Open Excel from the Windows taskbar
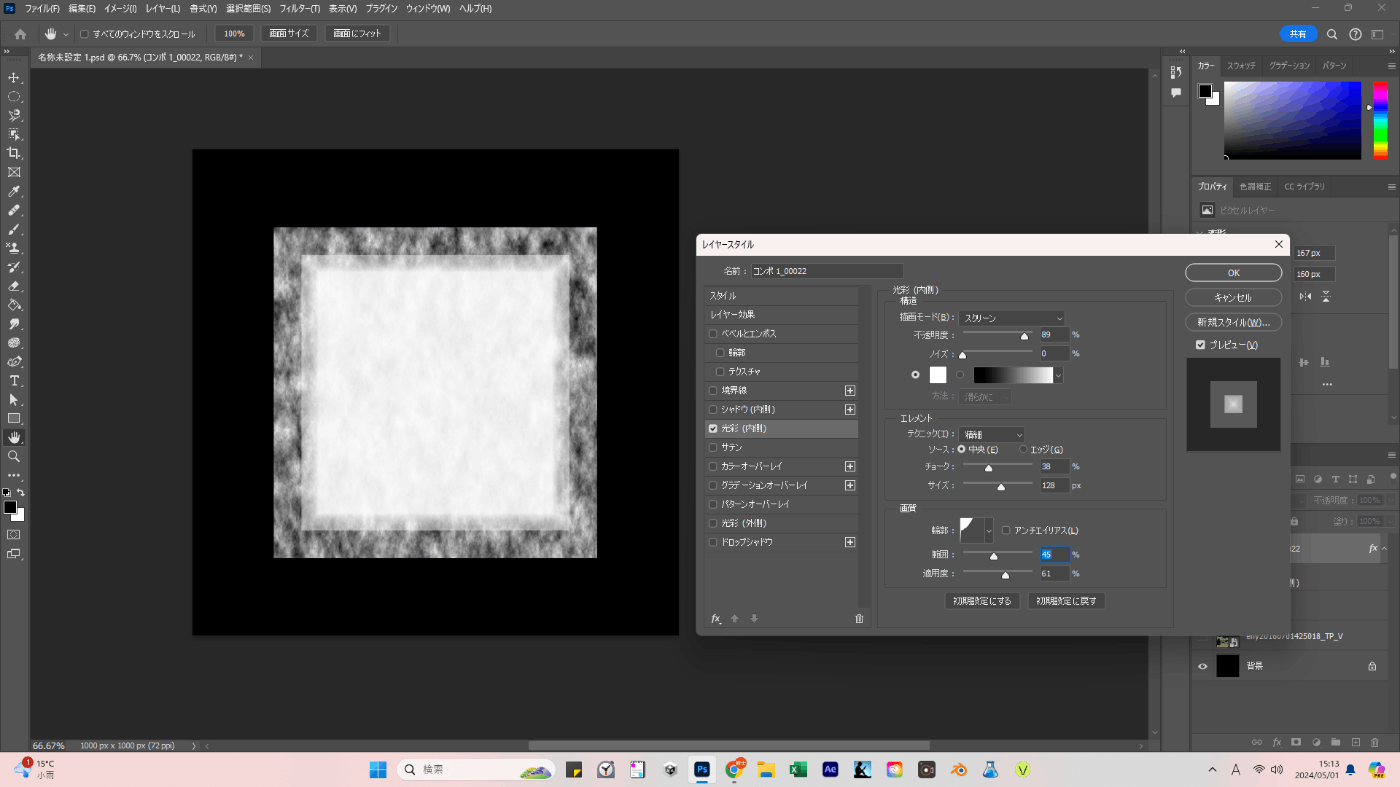Viewport: 1400px width, 787px height. click(798, 770)
